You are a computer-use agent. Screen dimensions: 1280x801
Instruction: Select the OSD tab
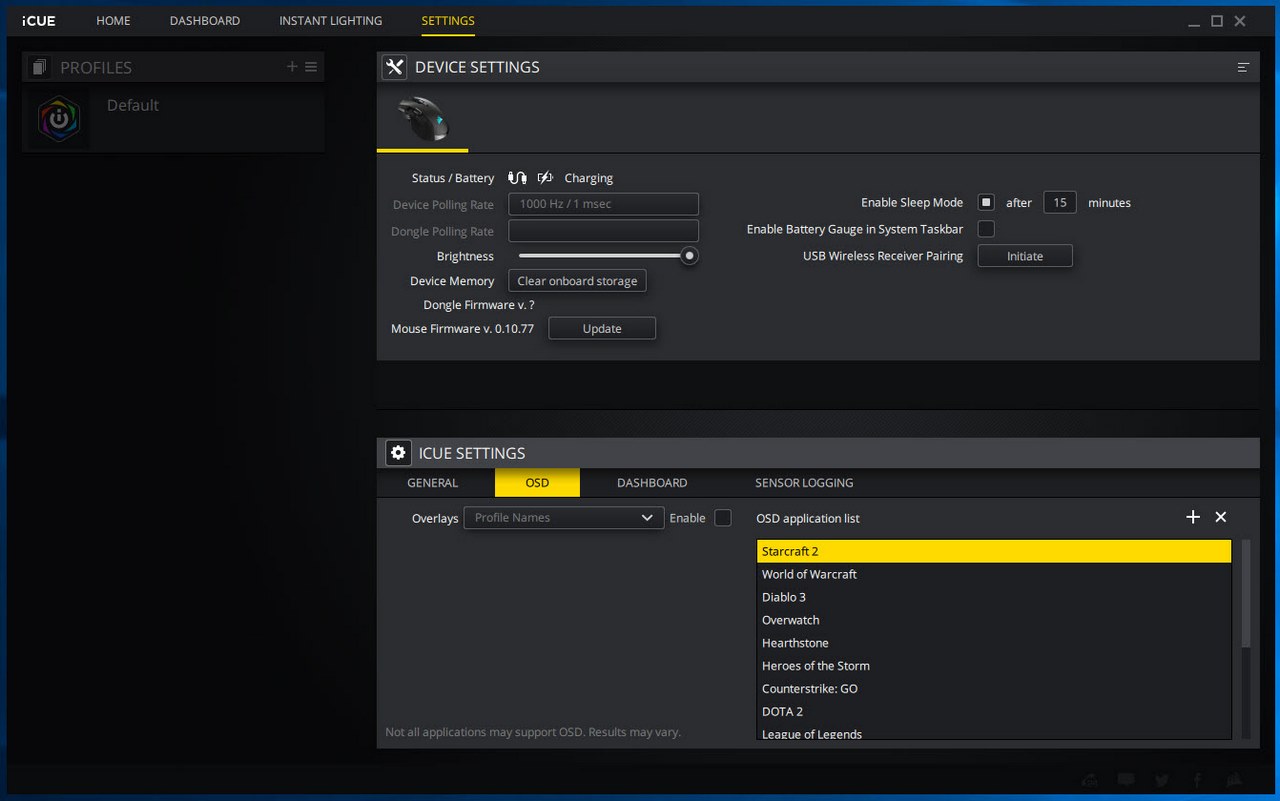coord(537,482)
